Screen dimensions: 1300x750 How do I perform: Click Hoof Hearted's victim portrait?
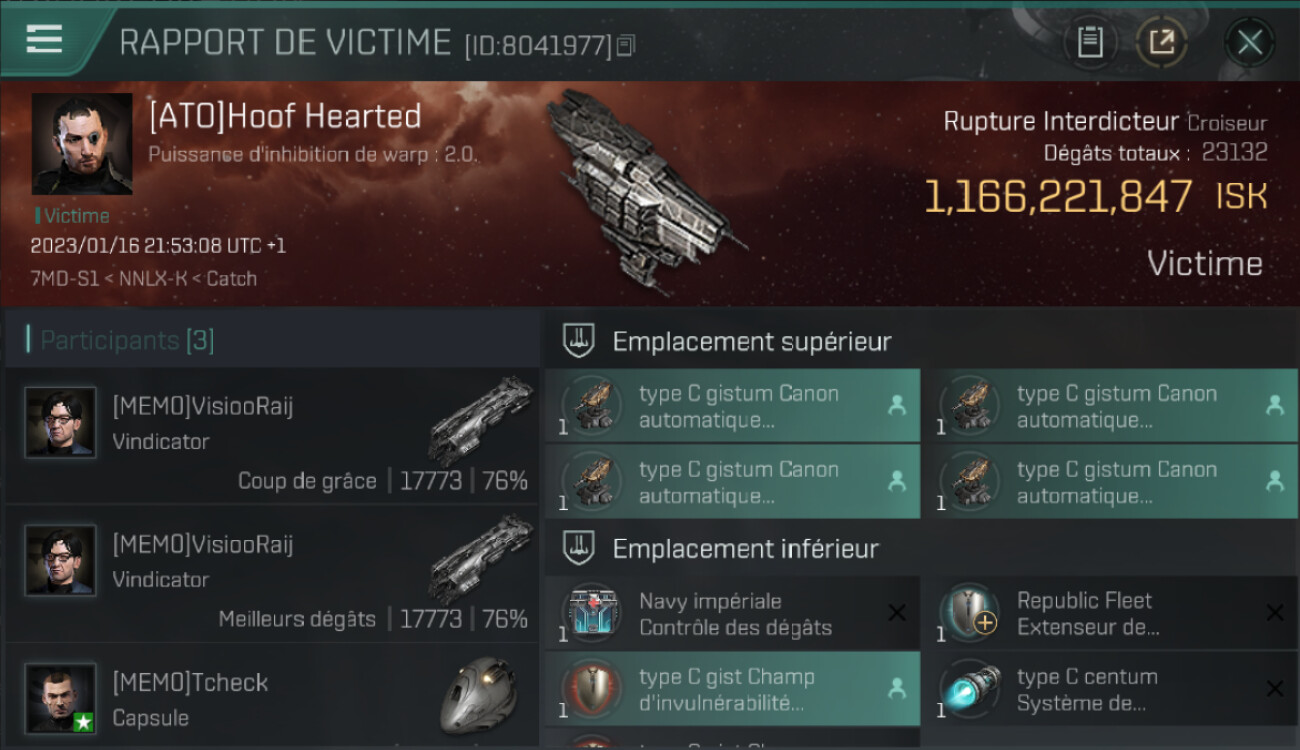[x=82, y=143]
